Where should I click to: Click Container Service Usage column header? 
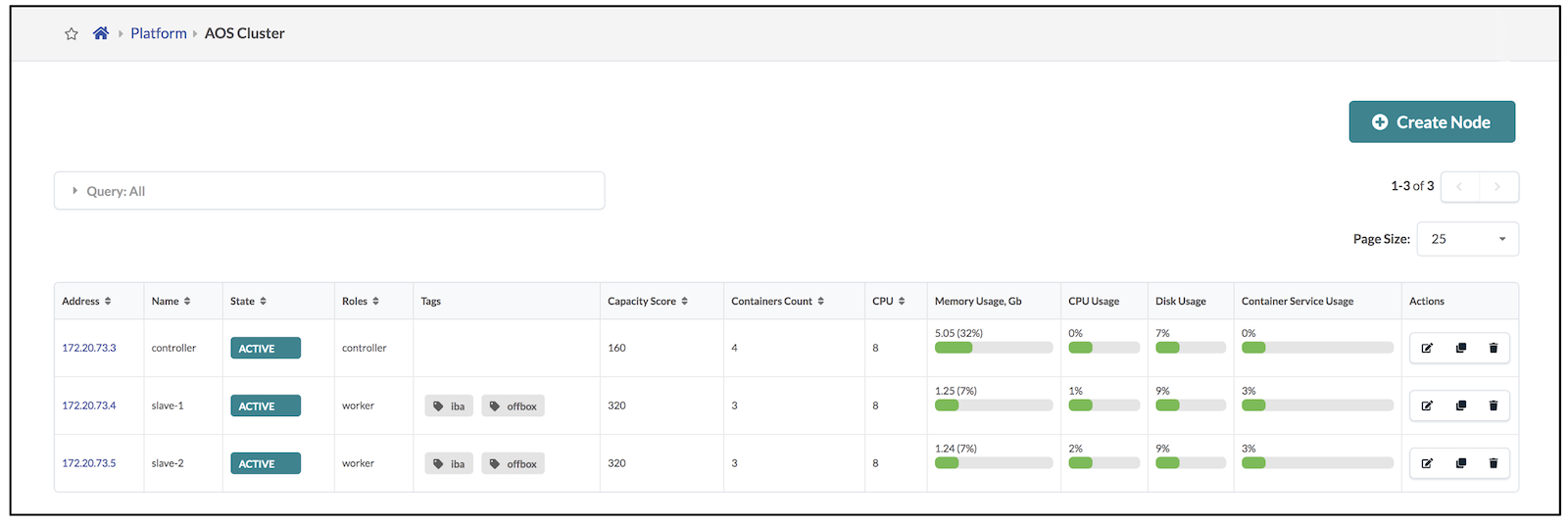pos(1298,301)
